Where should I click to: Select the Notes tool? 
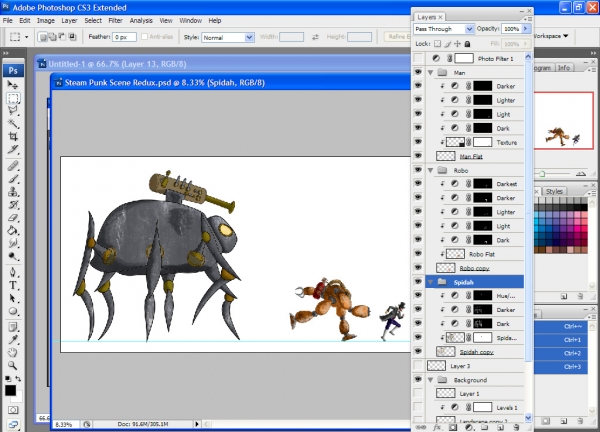(13, 327)
